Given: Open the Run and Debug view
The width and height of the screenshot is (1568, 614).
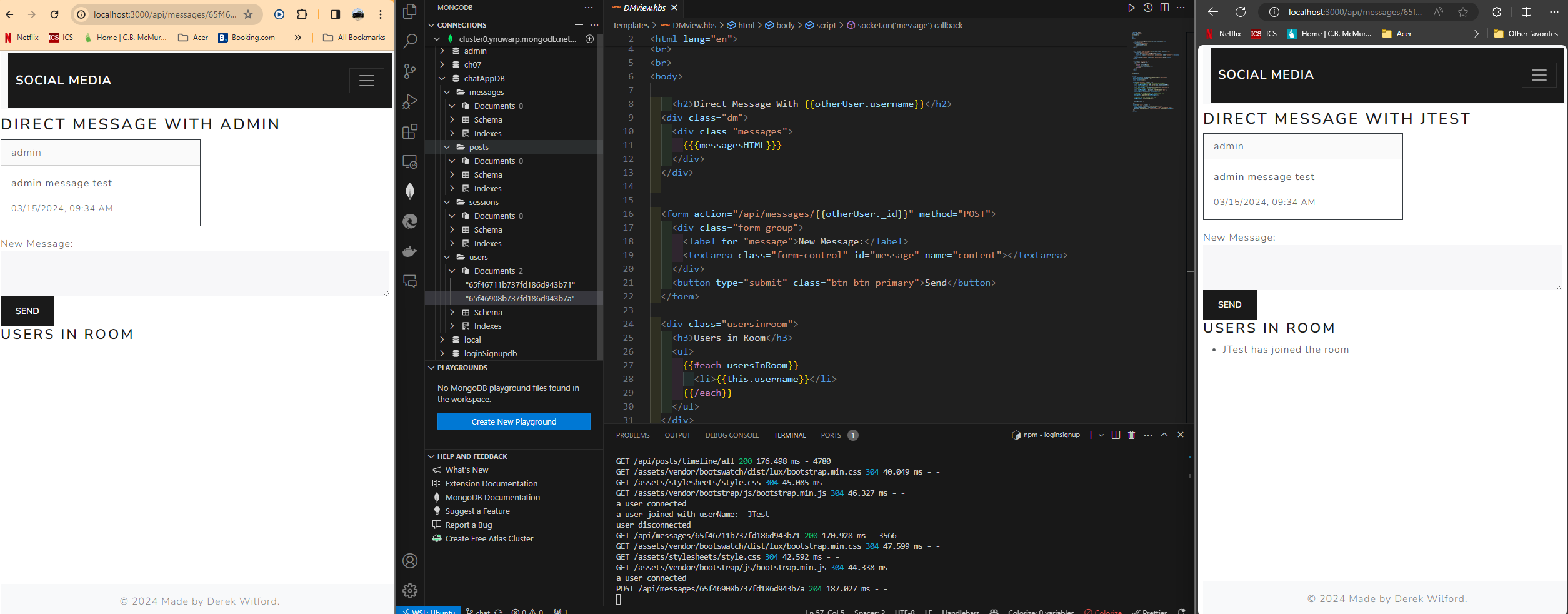Looking at the screenshot, I should click(410, 101).
